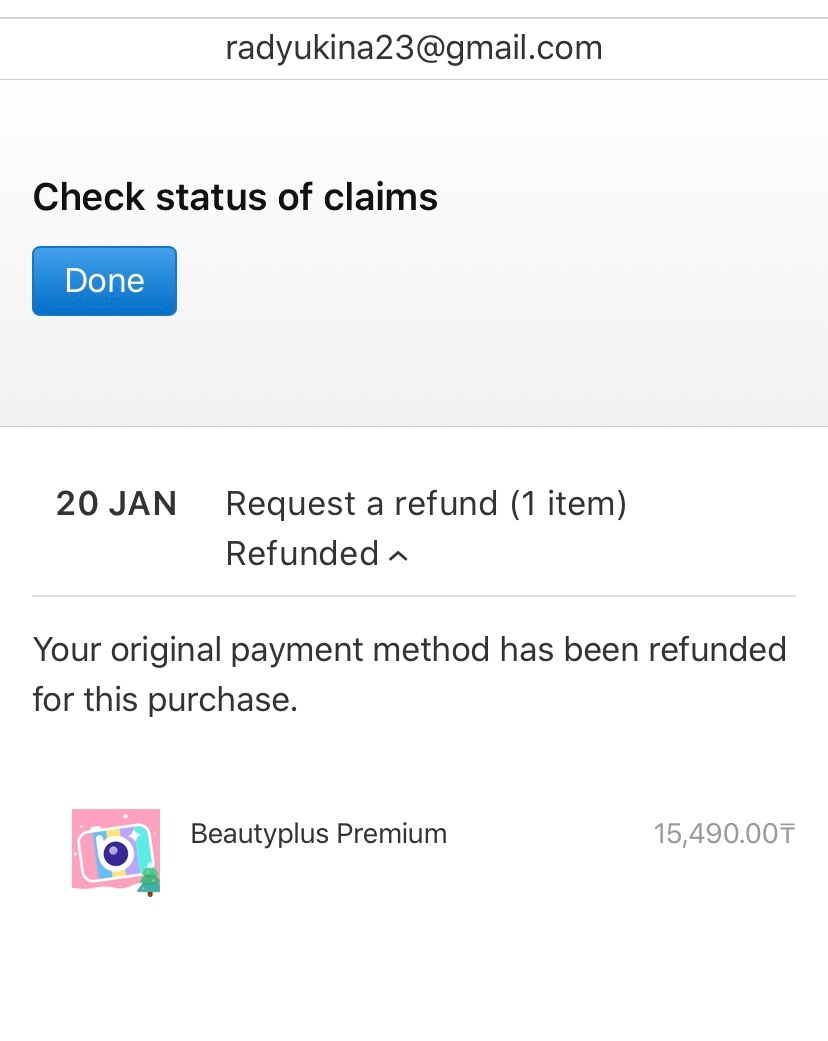Select the 20 JAN claim date

(x=116, y=504)
